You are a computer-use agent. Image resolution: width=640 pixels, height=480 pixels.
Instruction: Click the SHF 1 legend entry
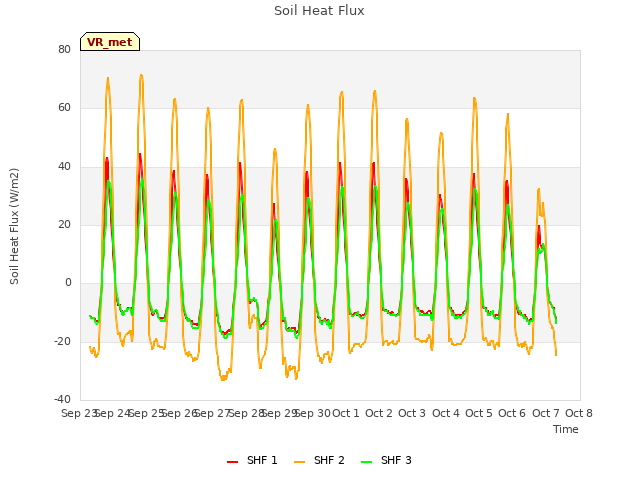[x=252, y=461]
